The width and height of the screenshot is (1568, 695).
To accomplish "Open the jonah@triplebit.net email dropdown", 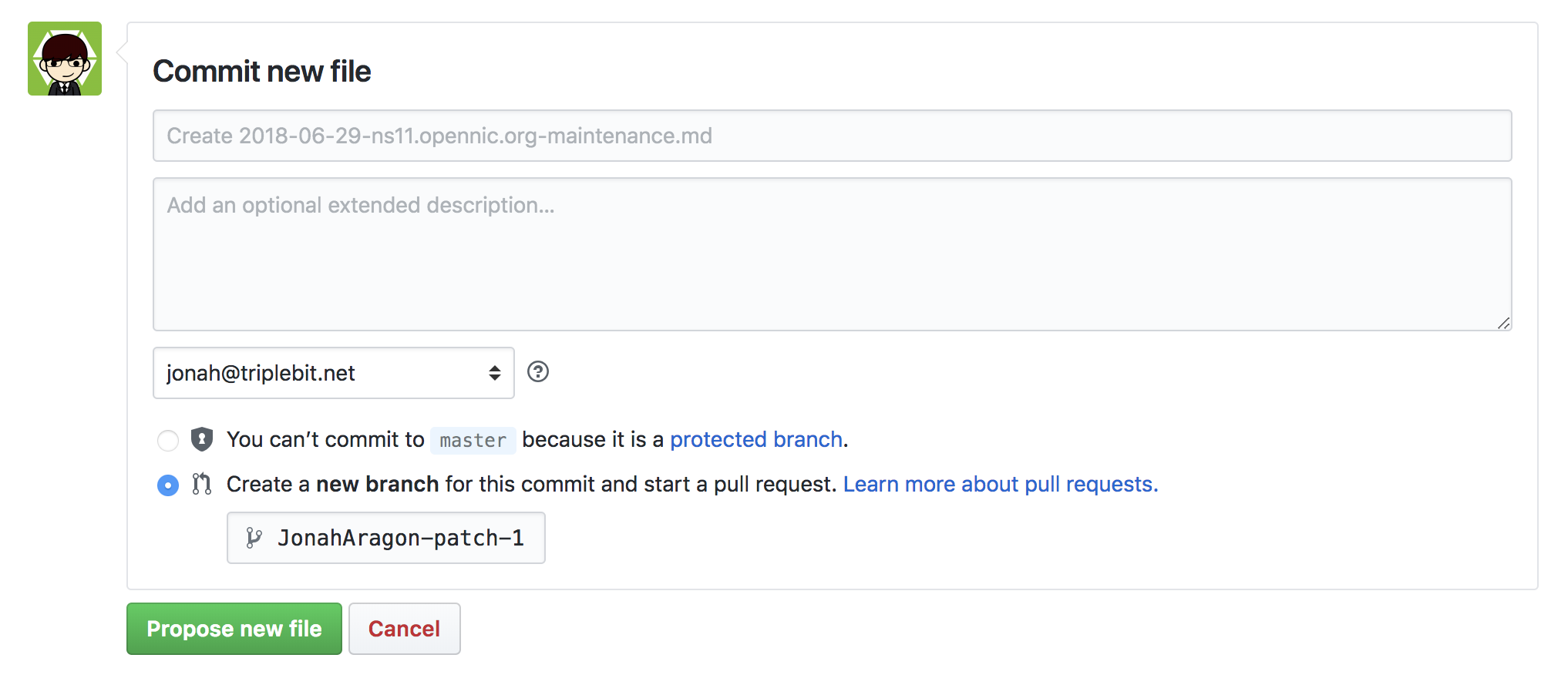I will (333, 373).
